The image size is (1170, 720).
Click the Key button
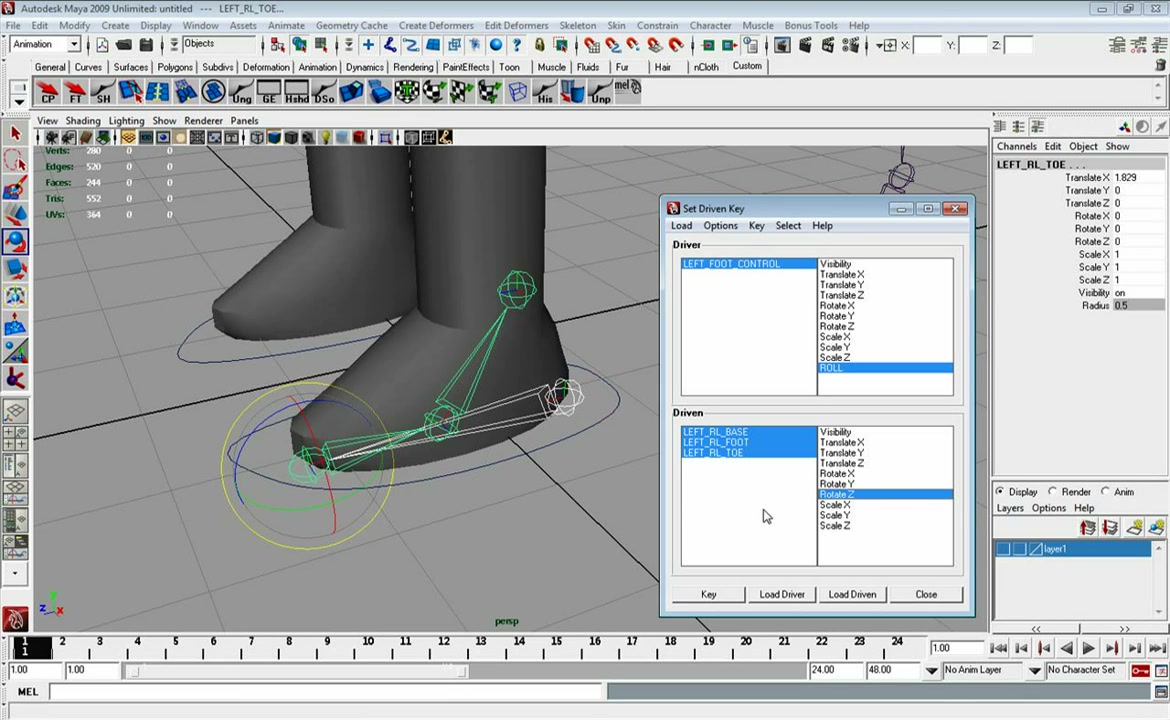(x=709, y=595)
